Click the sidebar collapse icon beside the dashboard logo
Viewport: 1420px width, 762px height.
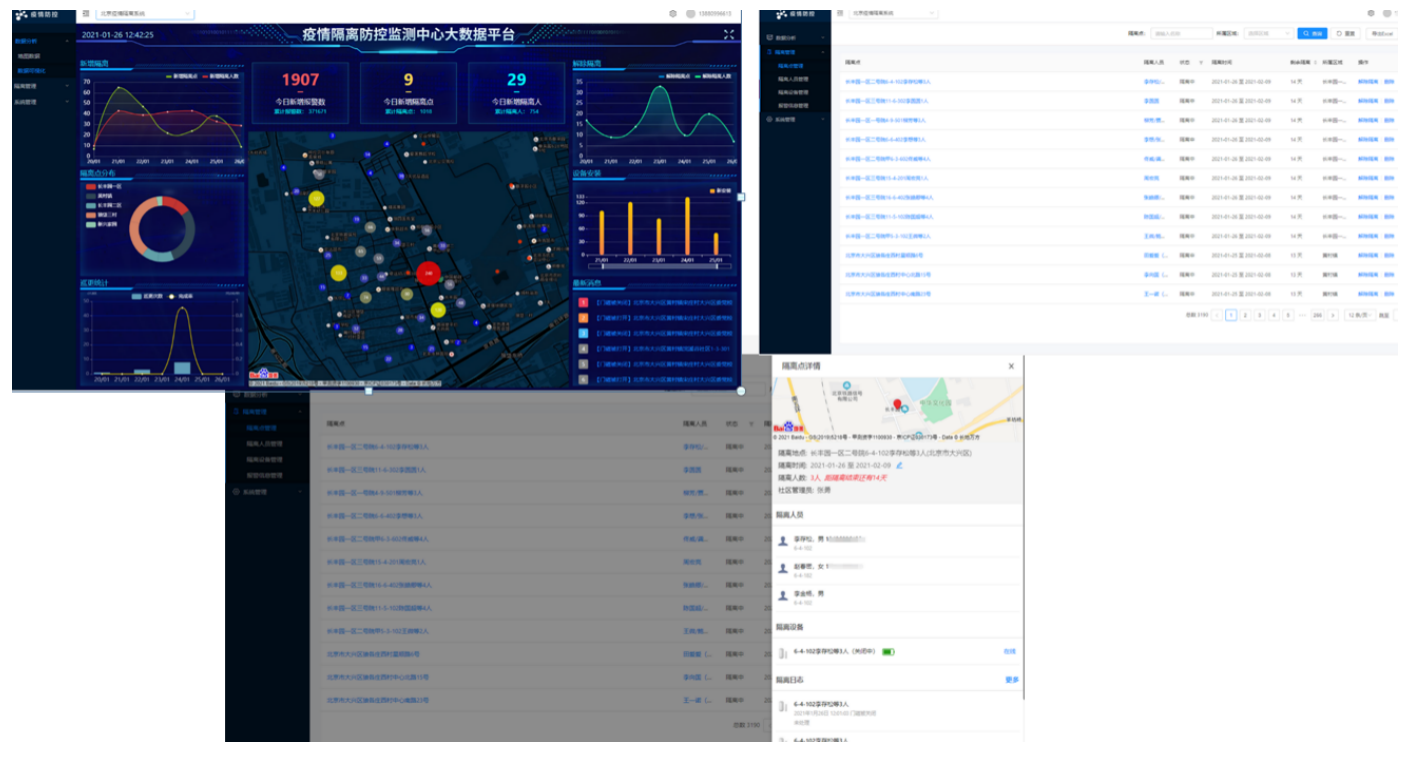pos(86,13)
